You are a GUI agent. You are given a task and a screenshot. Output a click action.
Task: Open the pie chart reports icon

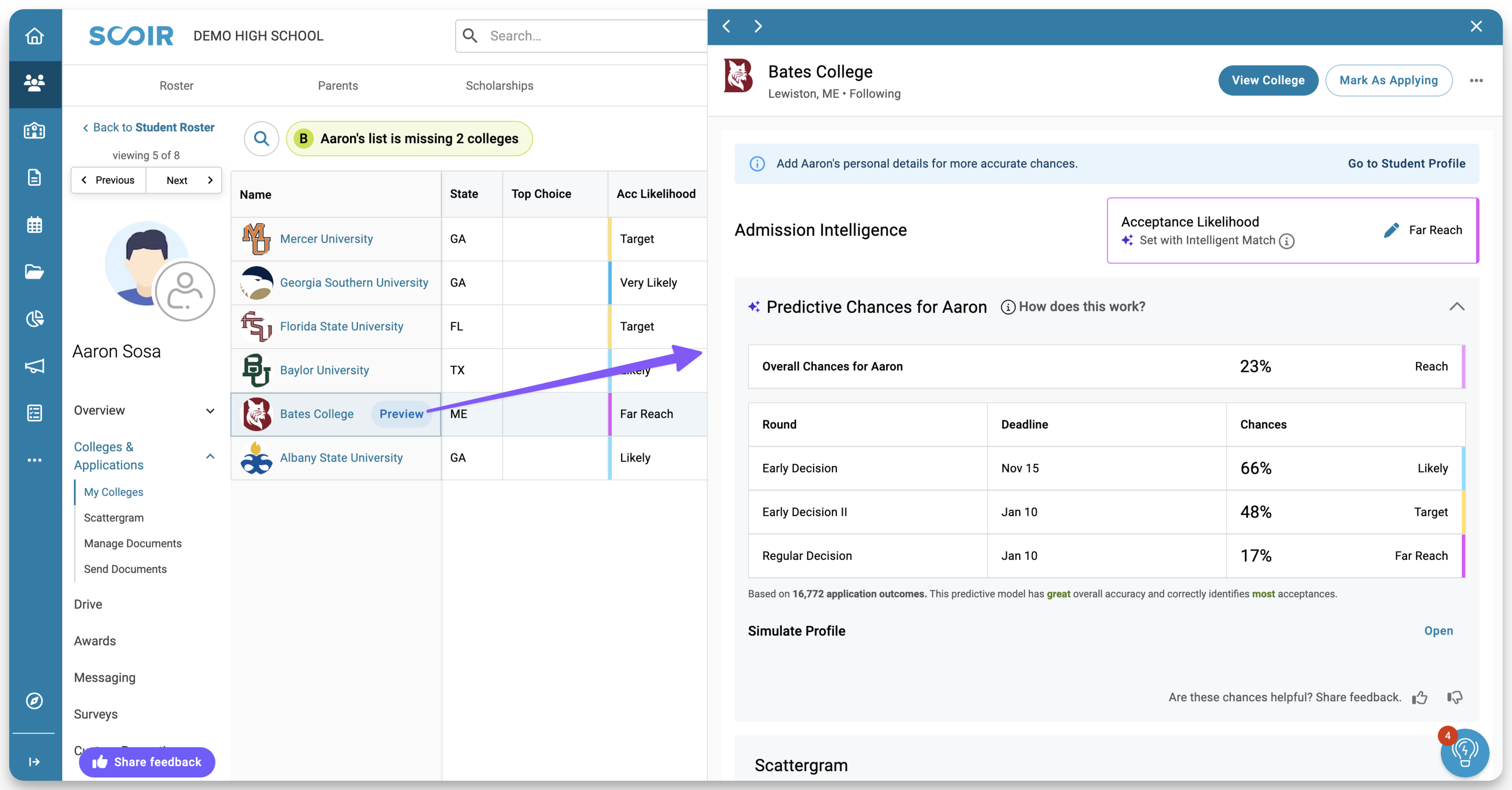34,319
